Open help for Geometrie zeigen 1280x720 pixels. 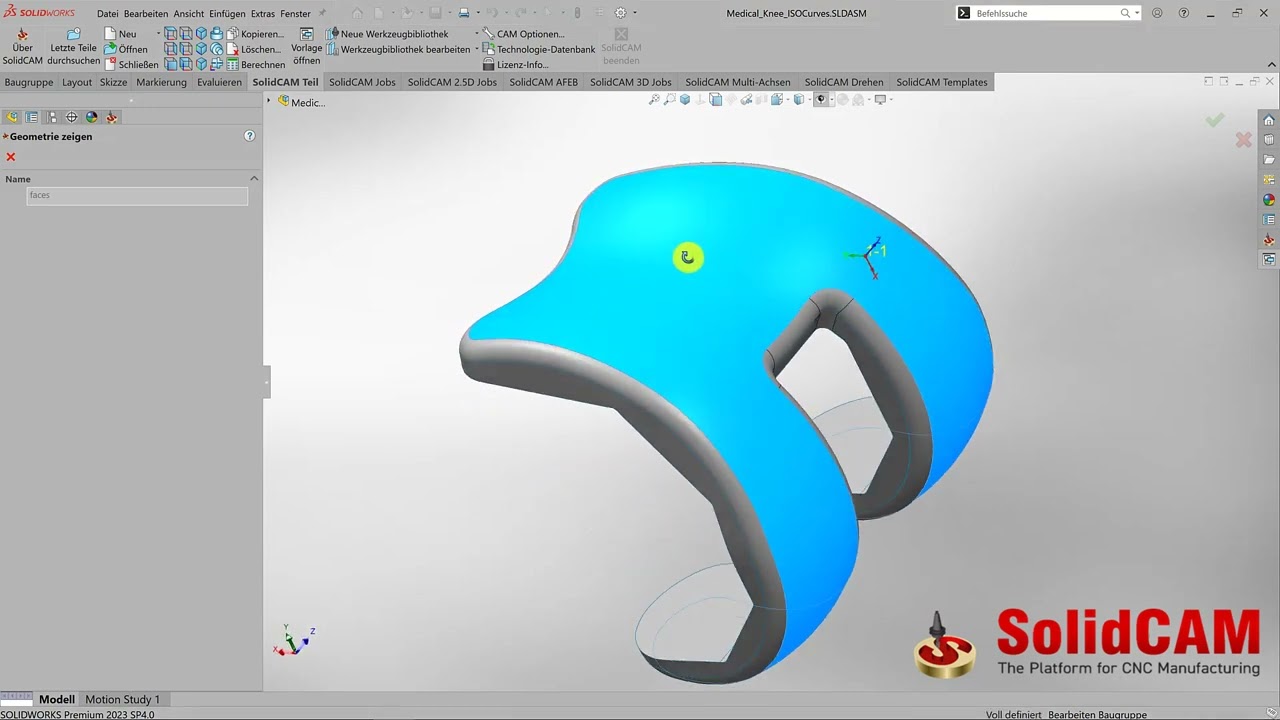coord(250,136)
